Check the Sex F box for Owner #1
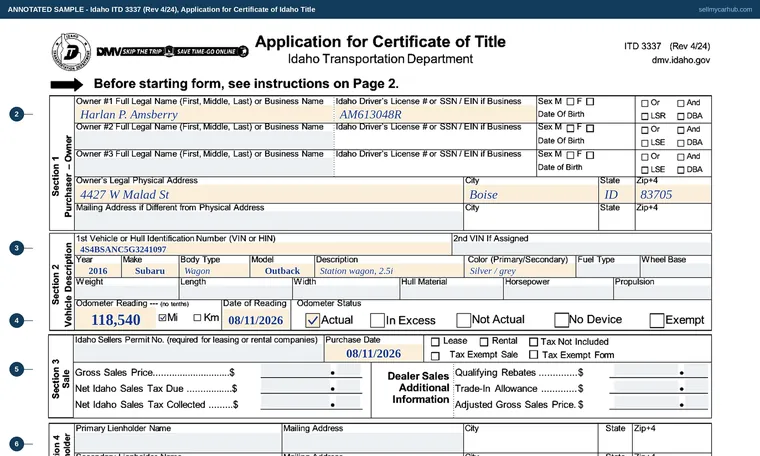This screenshot has width=760, height=456. point(590,102)
